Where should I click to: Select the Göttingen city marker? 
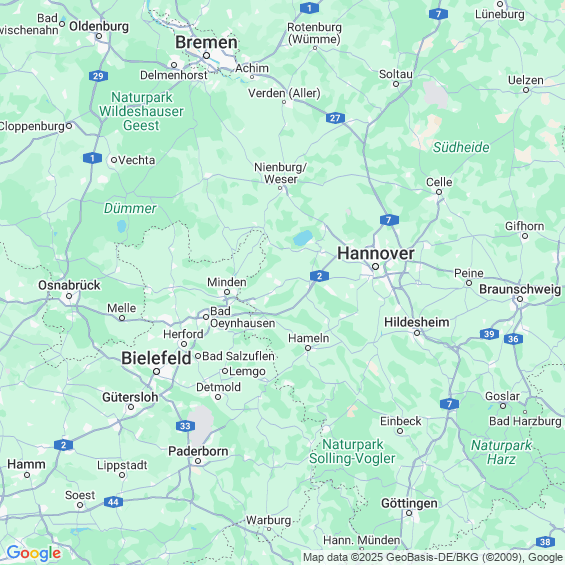(409, 513)
